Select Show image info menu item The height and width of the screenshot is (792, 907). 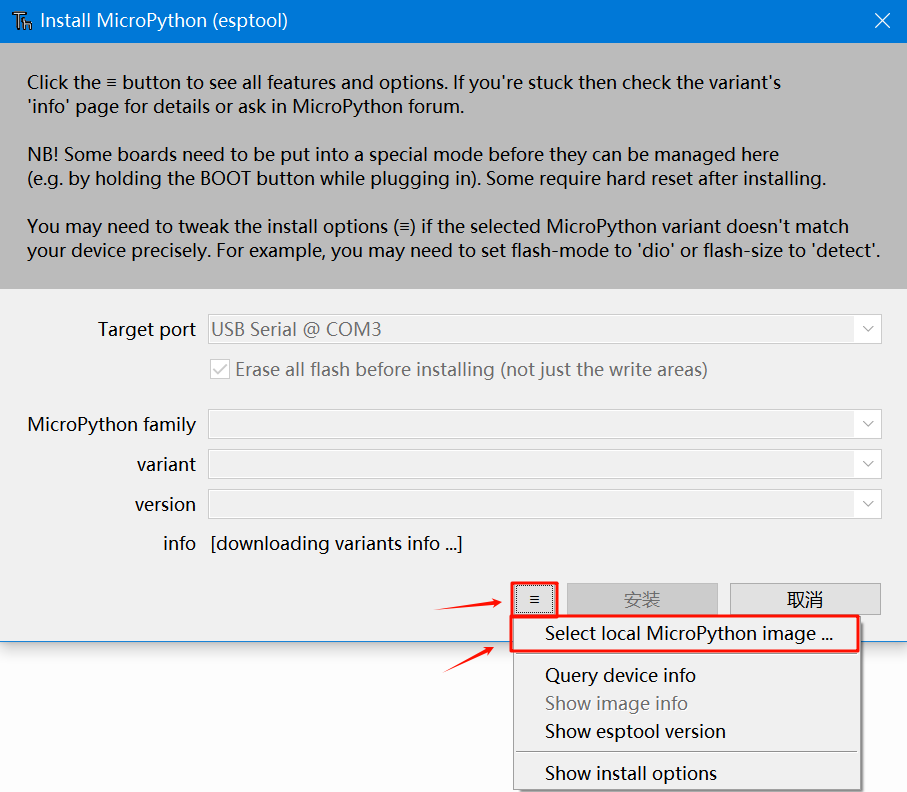pos(686,703)
